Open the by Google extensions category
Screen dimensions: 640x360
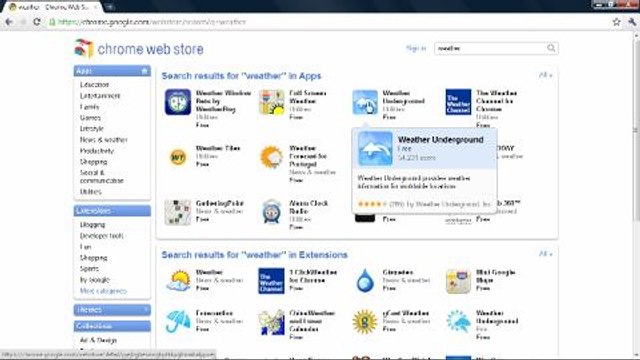[x=95, y=280]
